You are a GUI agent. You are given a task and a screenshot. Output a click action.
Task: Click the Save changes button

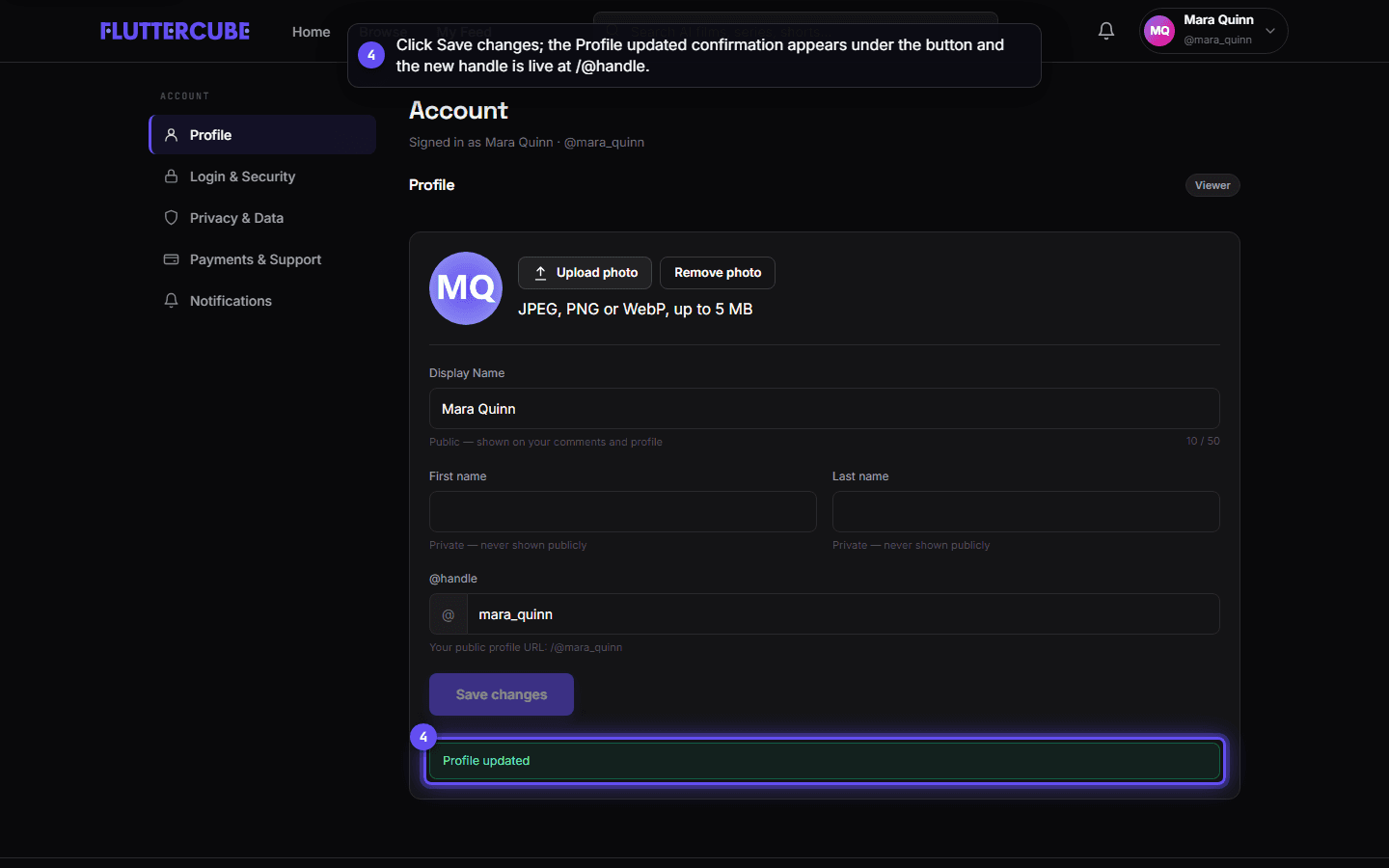tap(502, 694)
